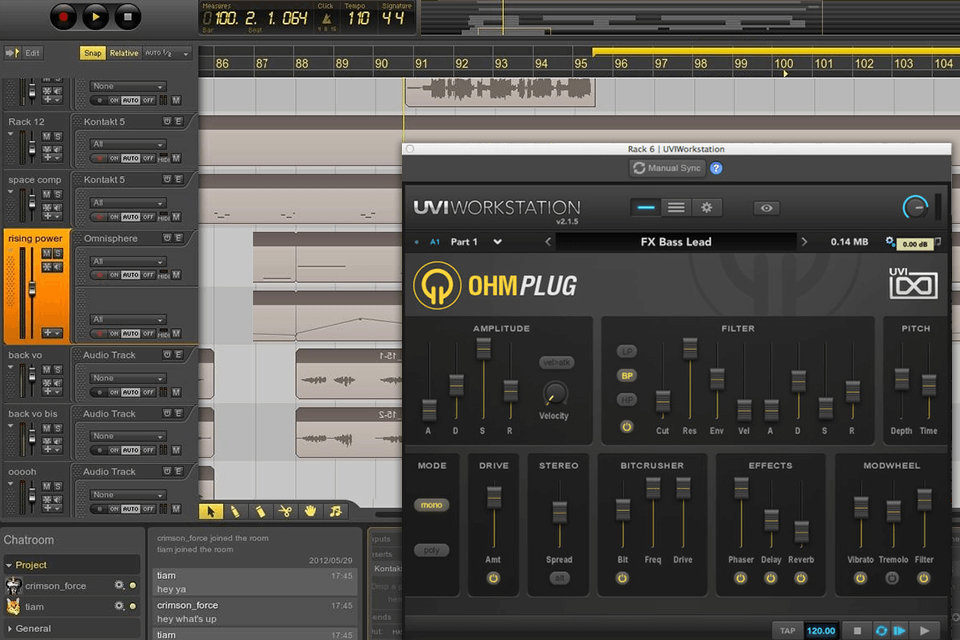Open Omnisphere editor E button
This screenshot has height=640, width=960.
click(179, 238)
